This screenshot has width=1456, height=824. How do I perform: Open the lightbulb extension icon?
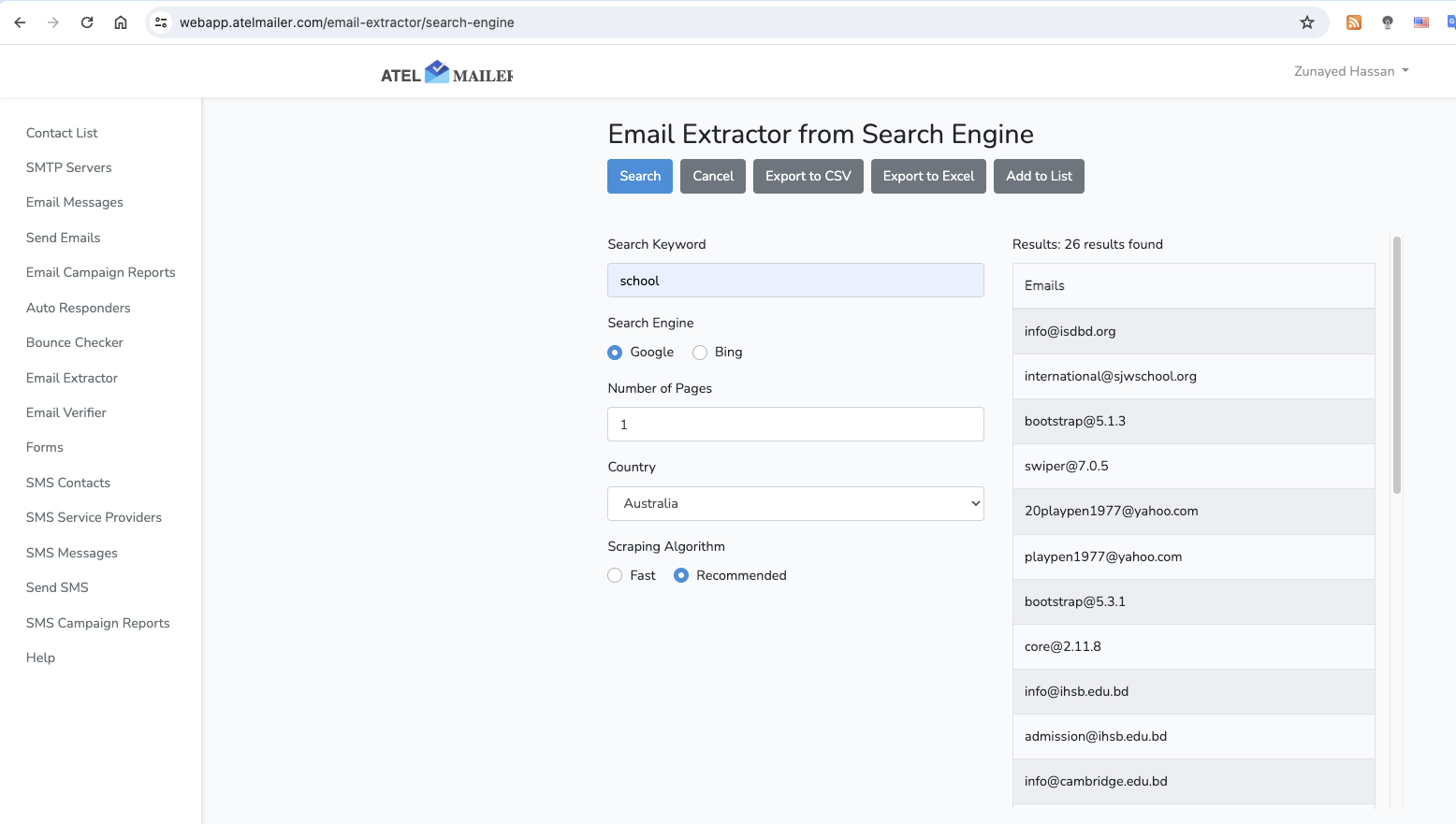tap(1388, 22)
